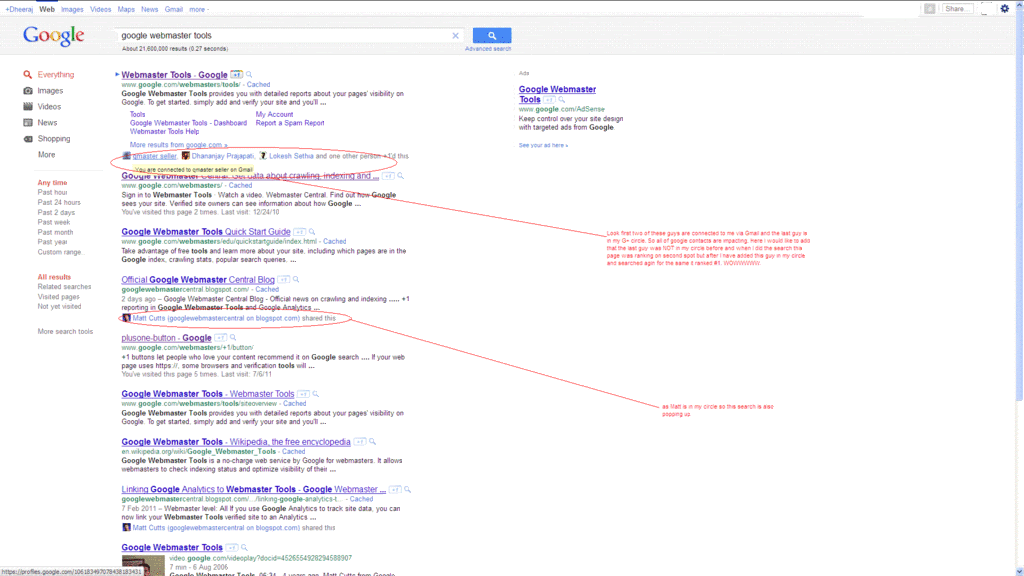Open the Share dropdown at top right
Screen dimensions: 1024x576
pos(957,8)
